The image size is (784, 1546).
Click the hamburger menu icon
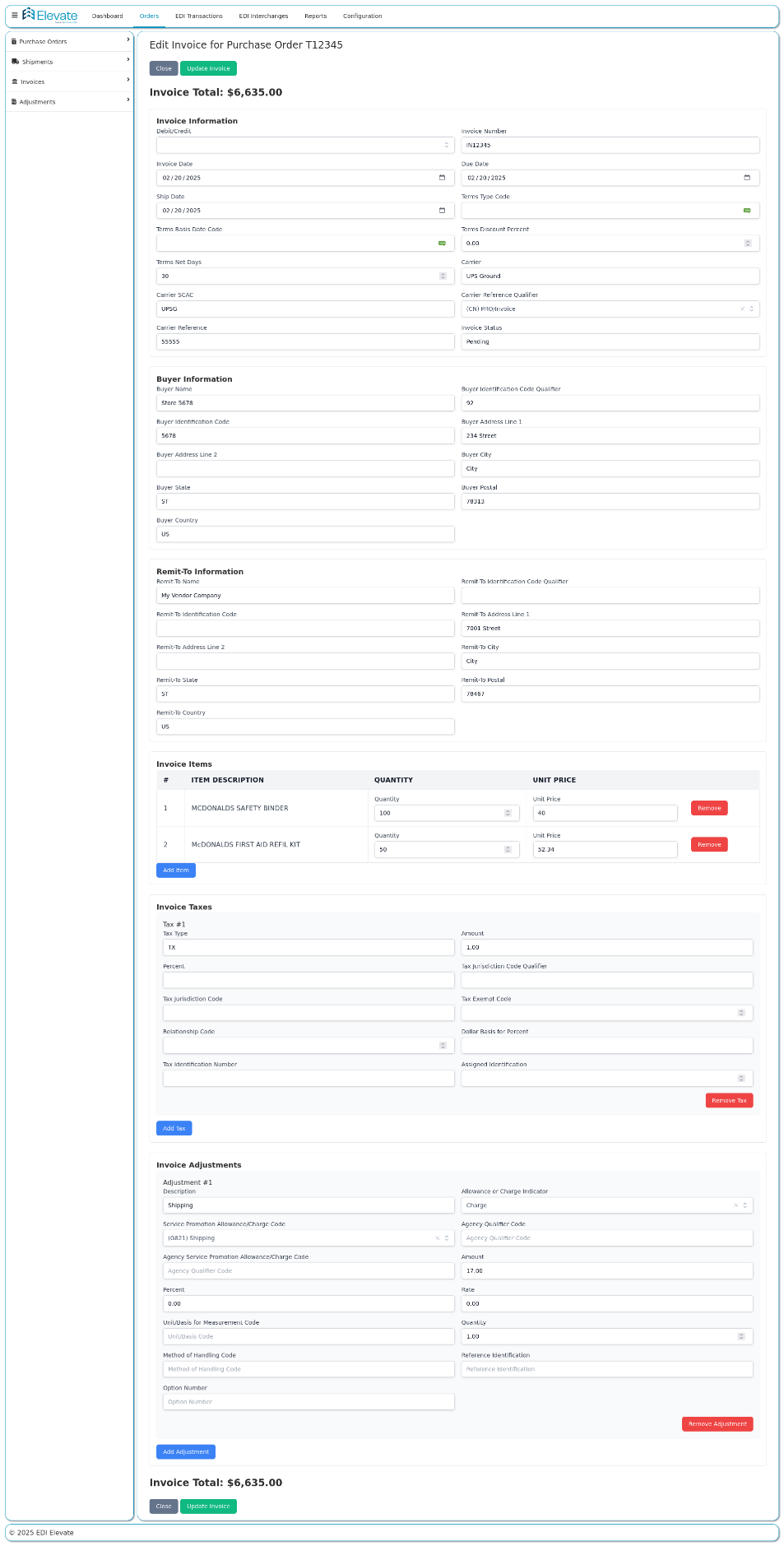click(x=14, y=15)
